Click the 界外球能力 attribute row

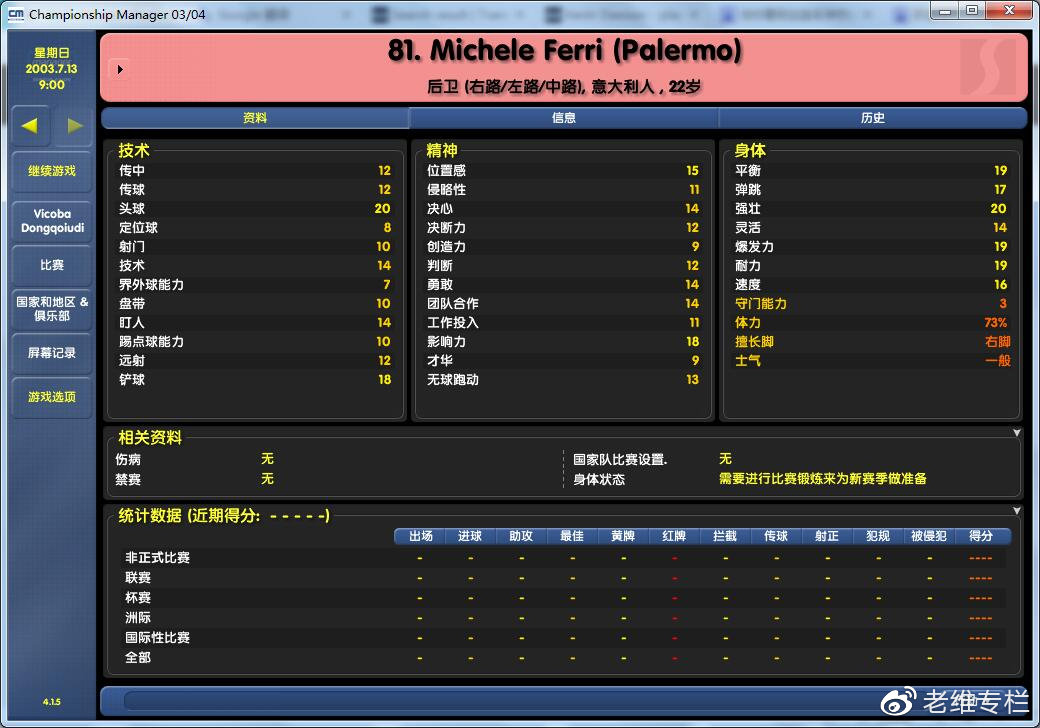[x=255, y=284]
